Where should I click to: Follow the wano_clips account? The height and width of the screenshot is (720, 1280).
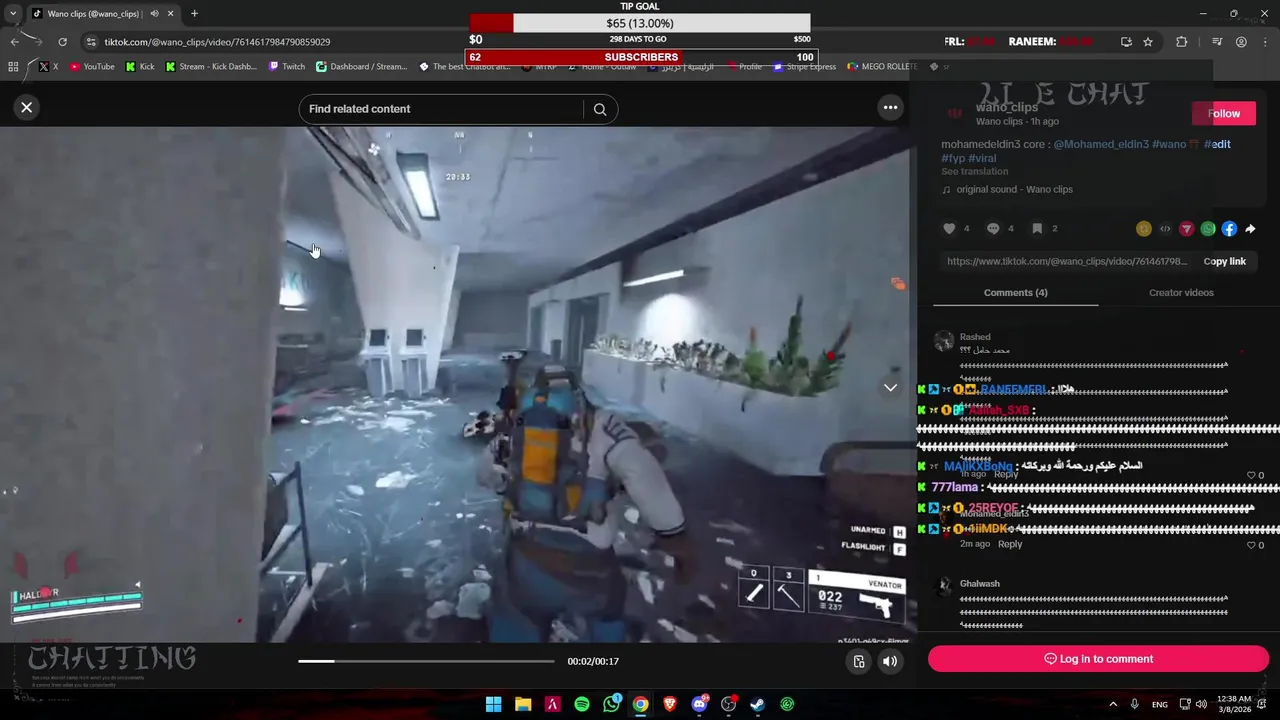(x=1223, y=113)
